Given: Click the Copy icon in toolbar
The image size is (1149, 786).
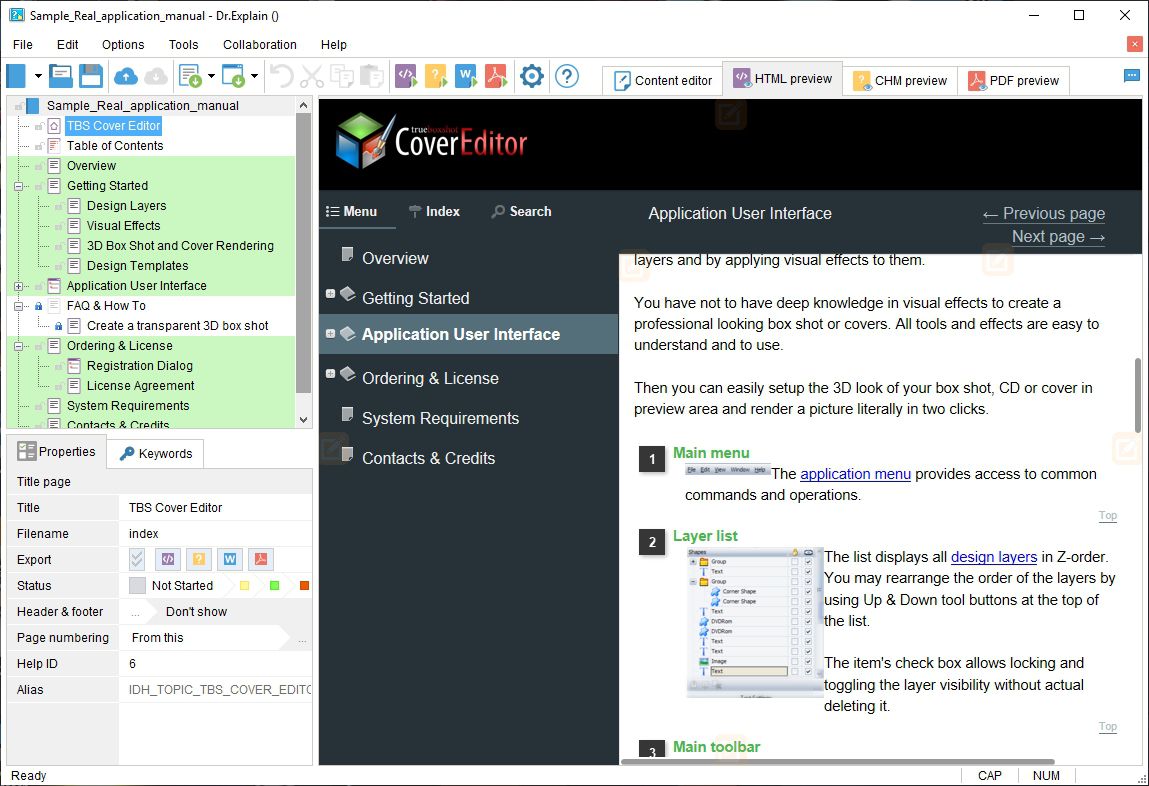Looking at the screenshot, I should pos(342,76).
